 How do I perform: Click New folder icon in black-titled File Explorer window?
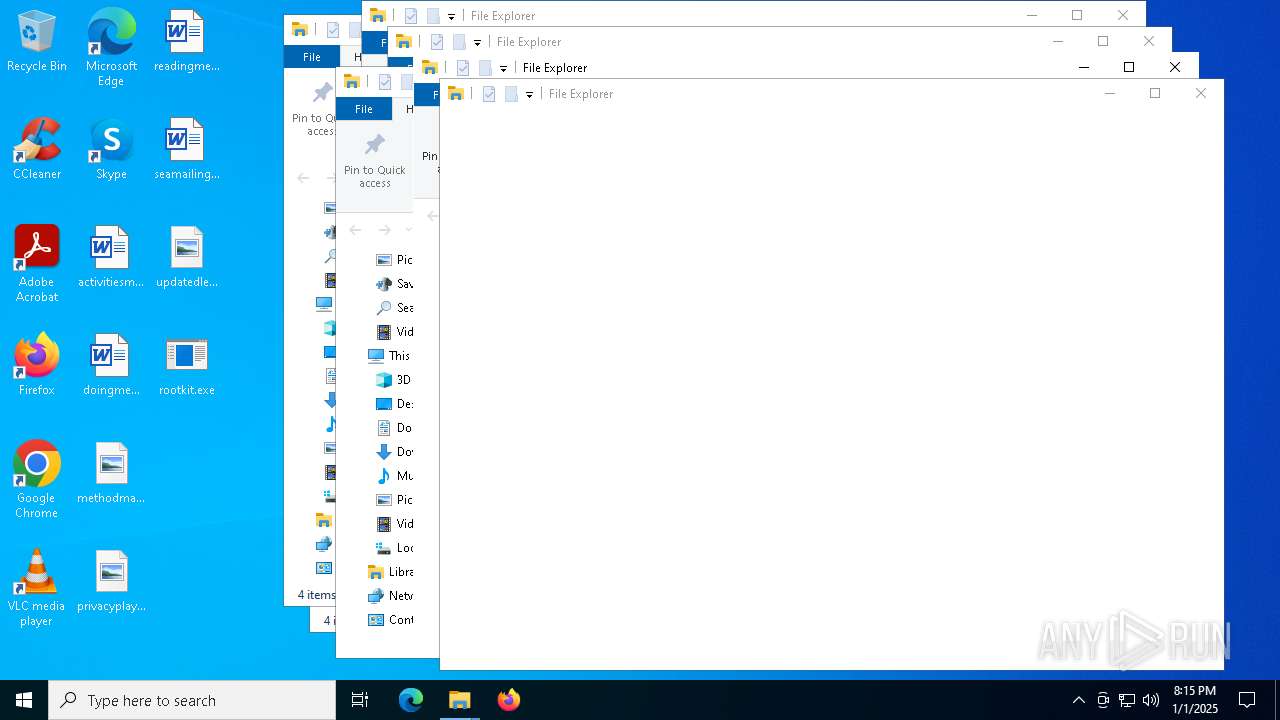tap(485, 68)
